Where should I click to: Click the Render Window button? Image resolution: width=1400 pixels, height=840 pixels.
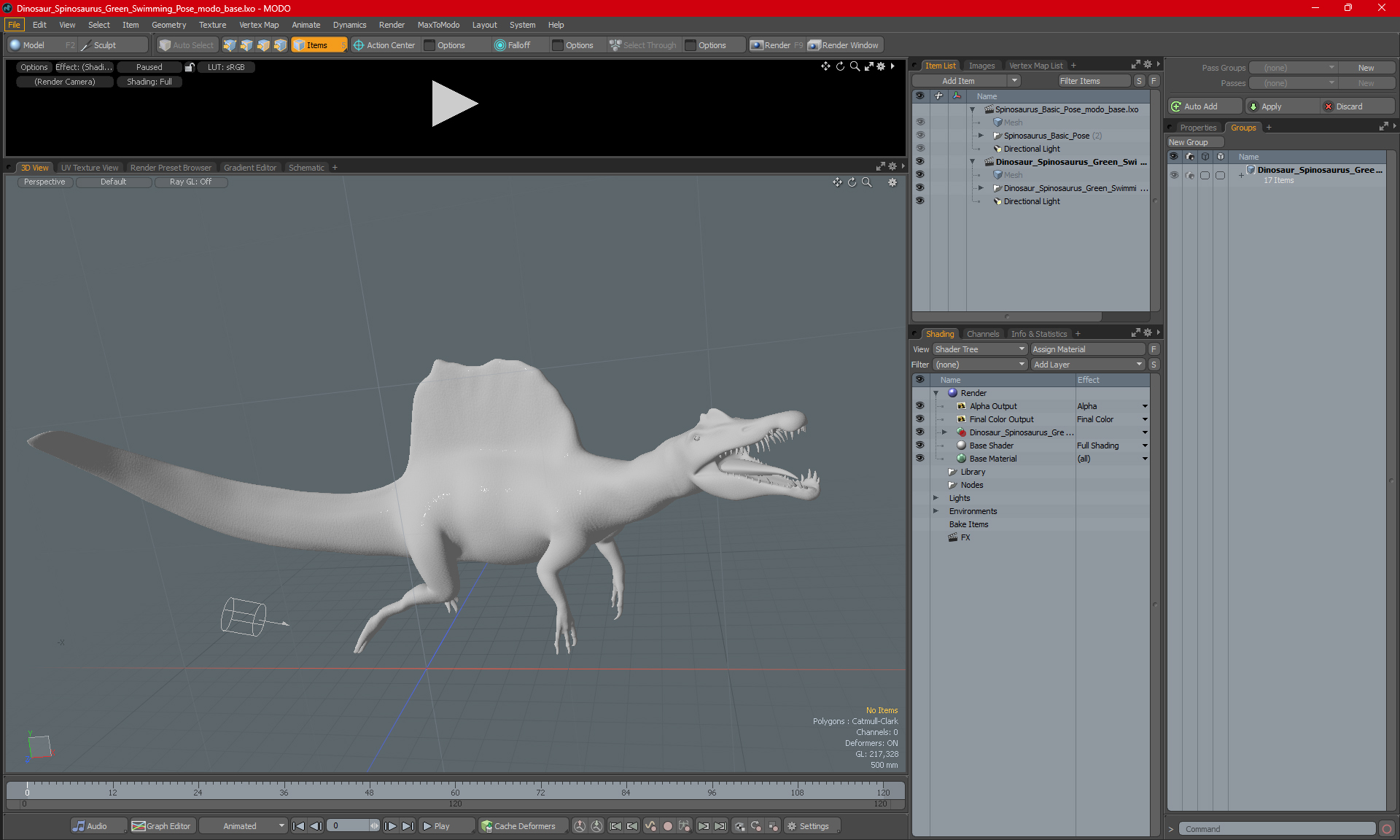(844, 45)
